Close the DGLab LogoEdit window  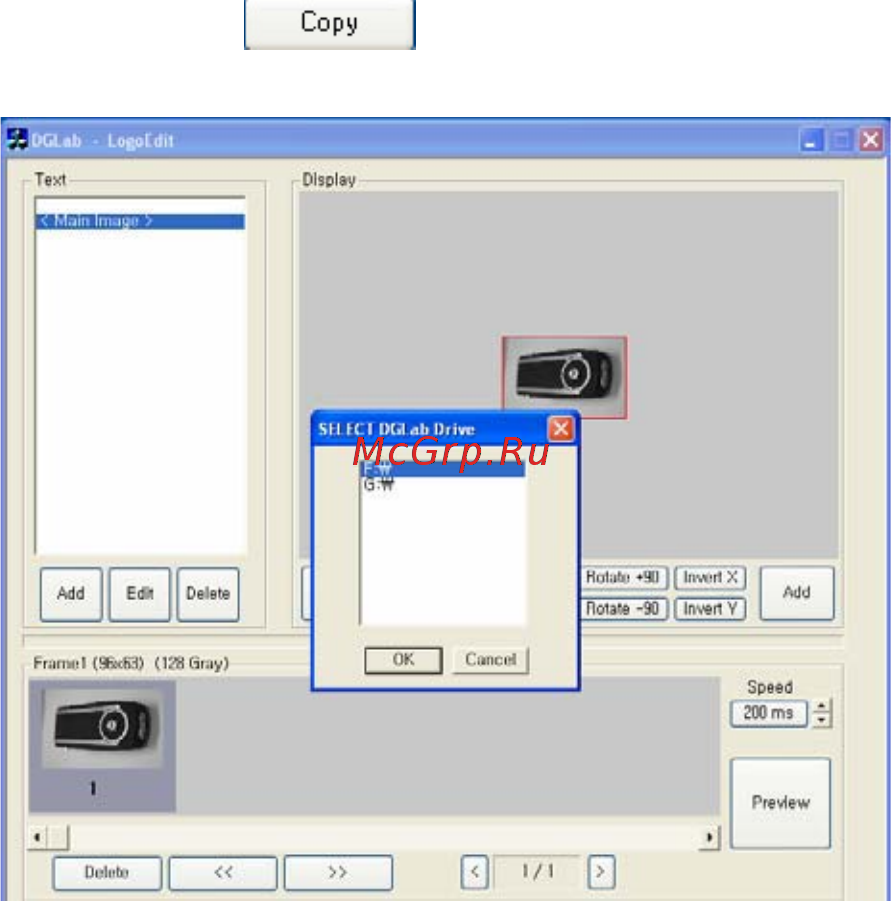[871, 140]
